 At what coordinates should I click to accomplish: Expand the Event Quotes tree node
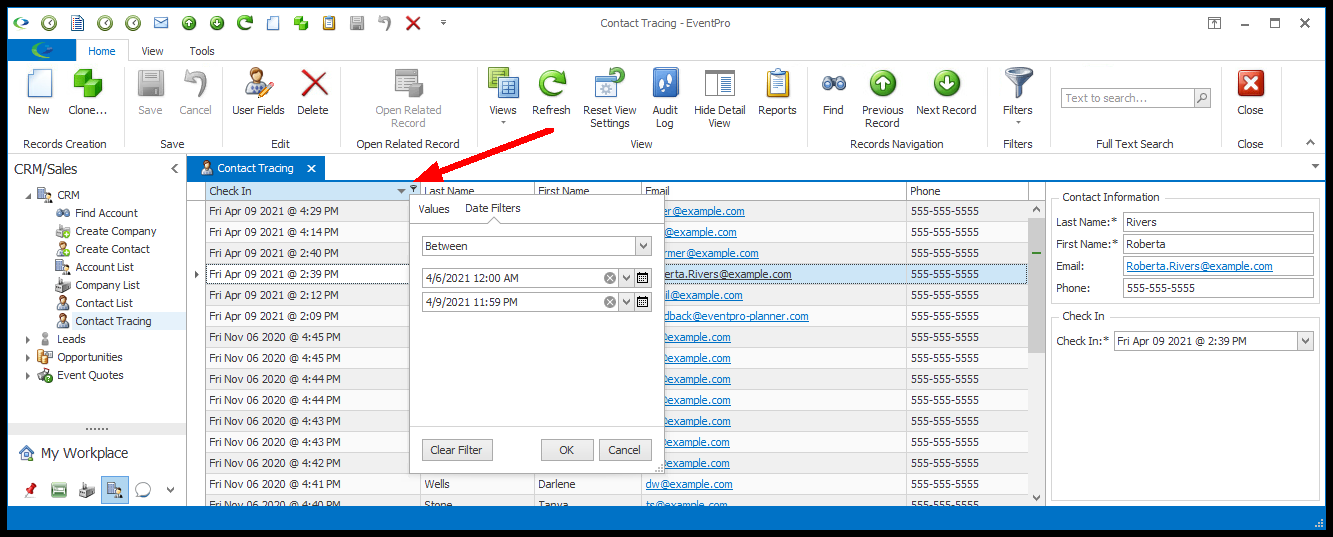(x=28, y=375)
